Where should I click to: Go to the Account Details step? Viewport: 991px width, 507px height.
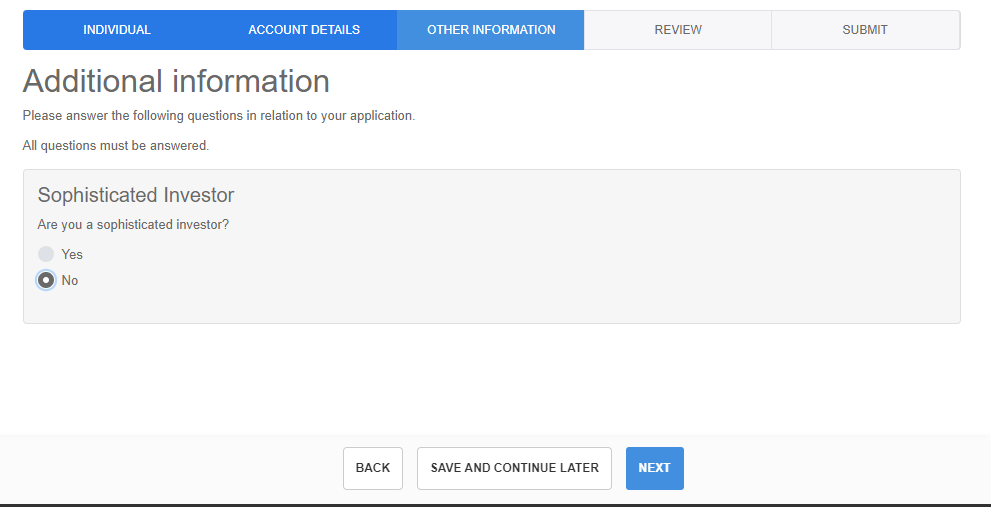click(304, 30)
